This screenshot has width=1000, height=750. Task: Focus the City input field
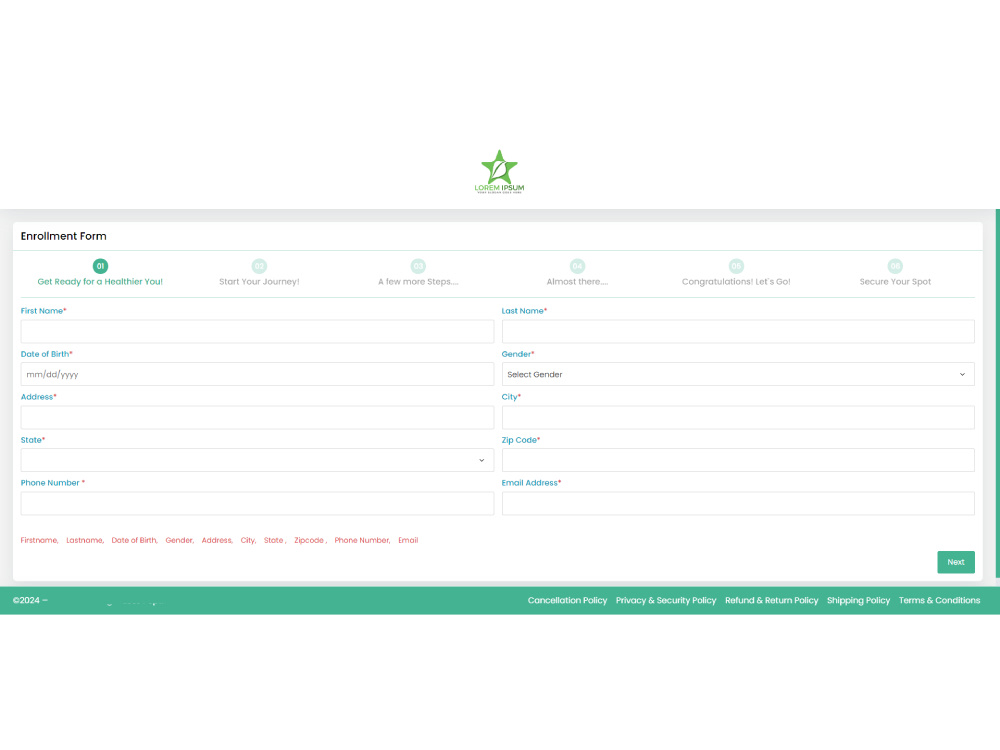tap(738, 417)
